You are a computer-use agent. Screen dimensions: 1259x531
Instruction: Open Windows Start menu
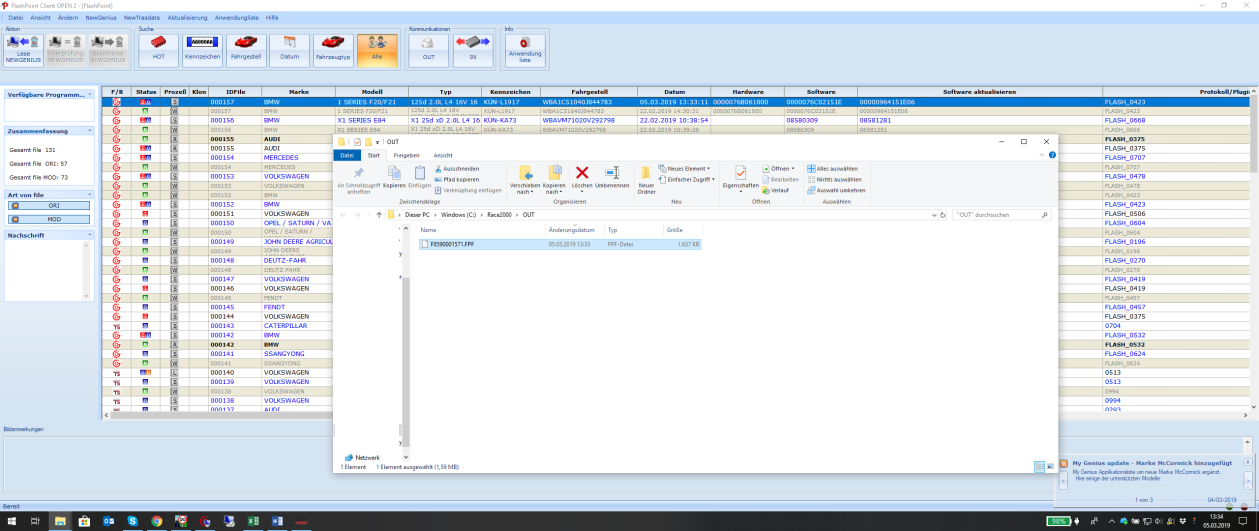coord(10,521)
